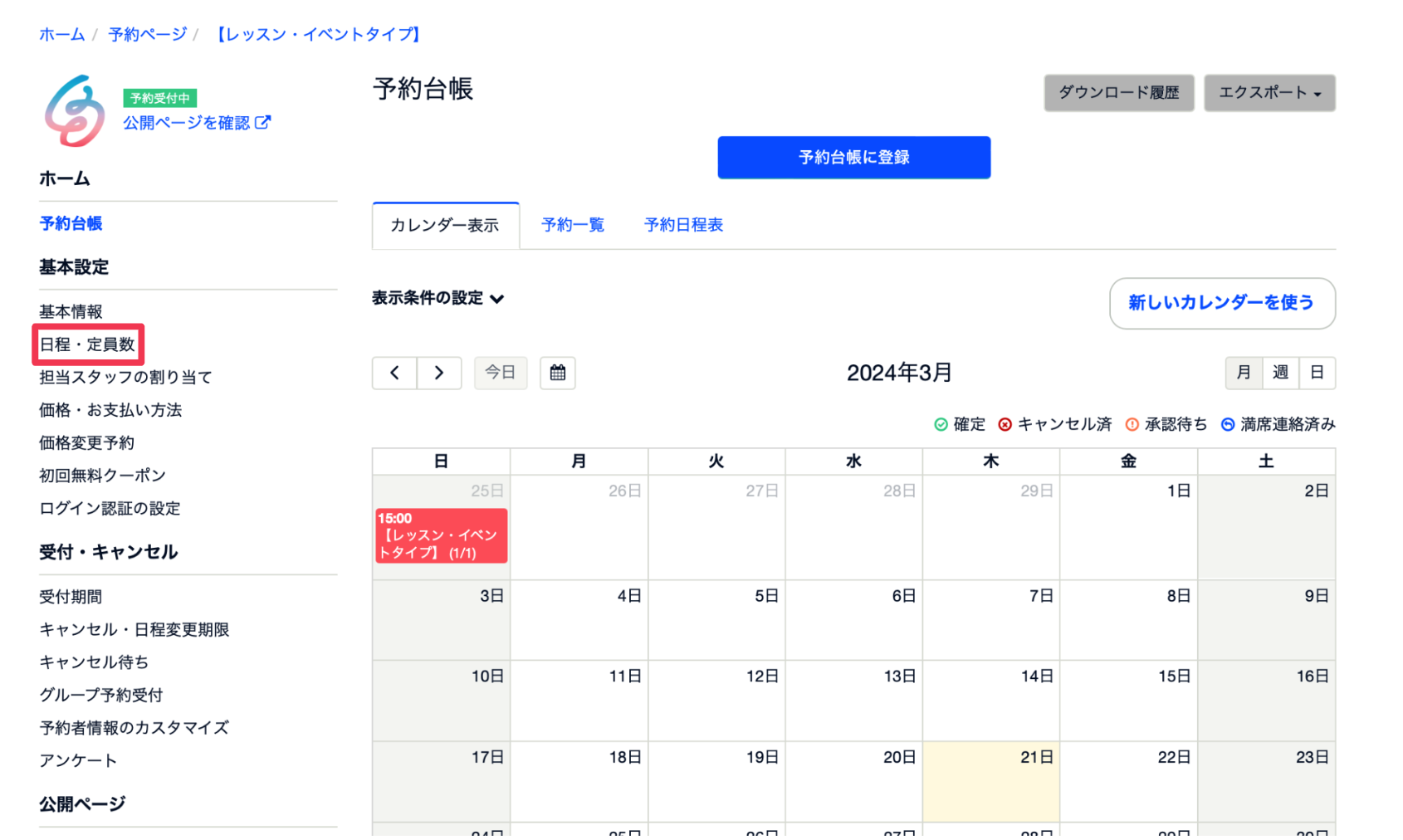The width and height of the screenshot is (1403, 840).
Task: Open 予約者情報のカスタマイズ in sidebar
Action: point(134,728)
